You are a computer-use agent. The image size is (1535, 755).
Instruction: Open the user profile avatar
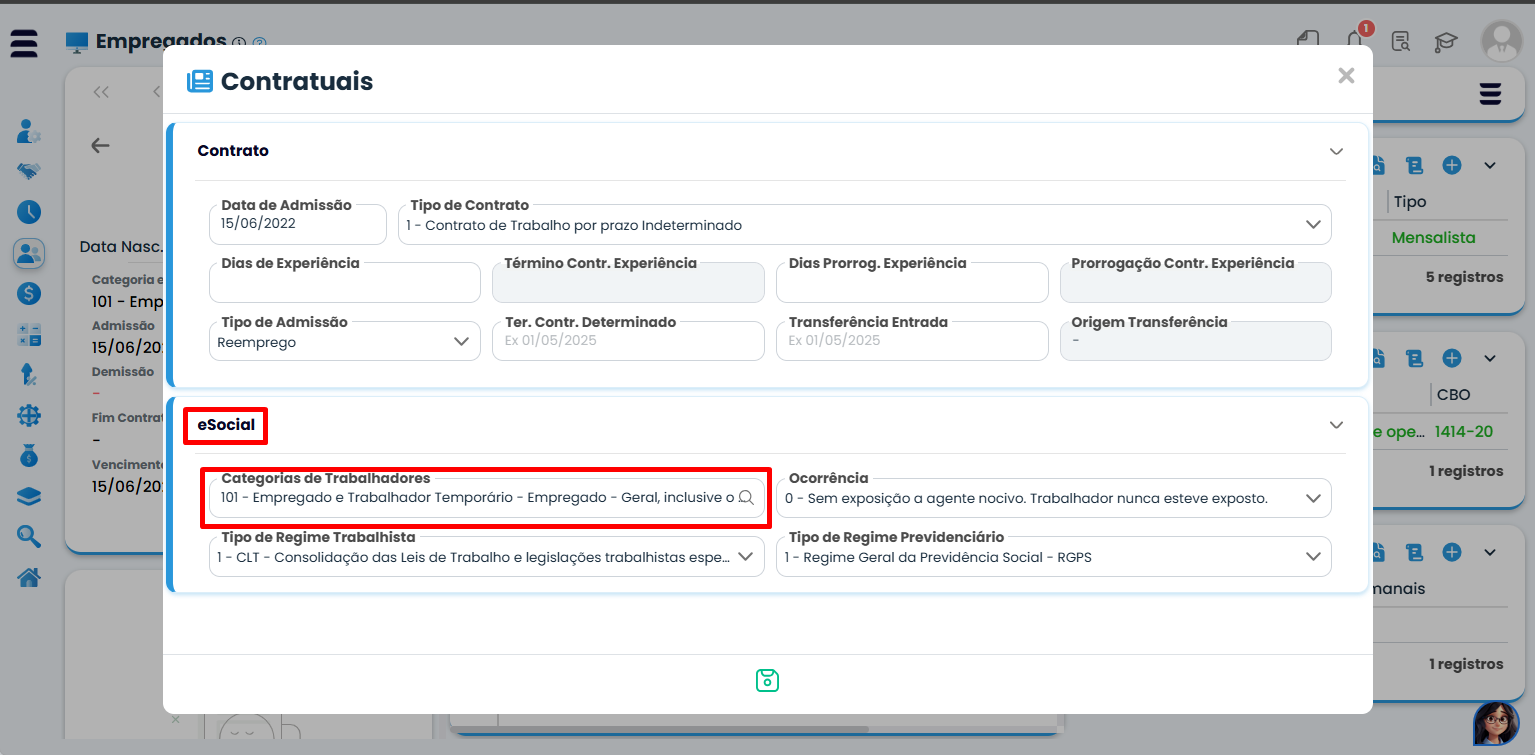pos(1501,41)
